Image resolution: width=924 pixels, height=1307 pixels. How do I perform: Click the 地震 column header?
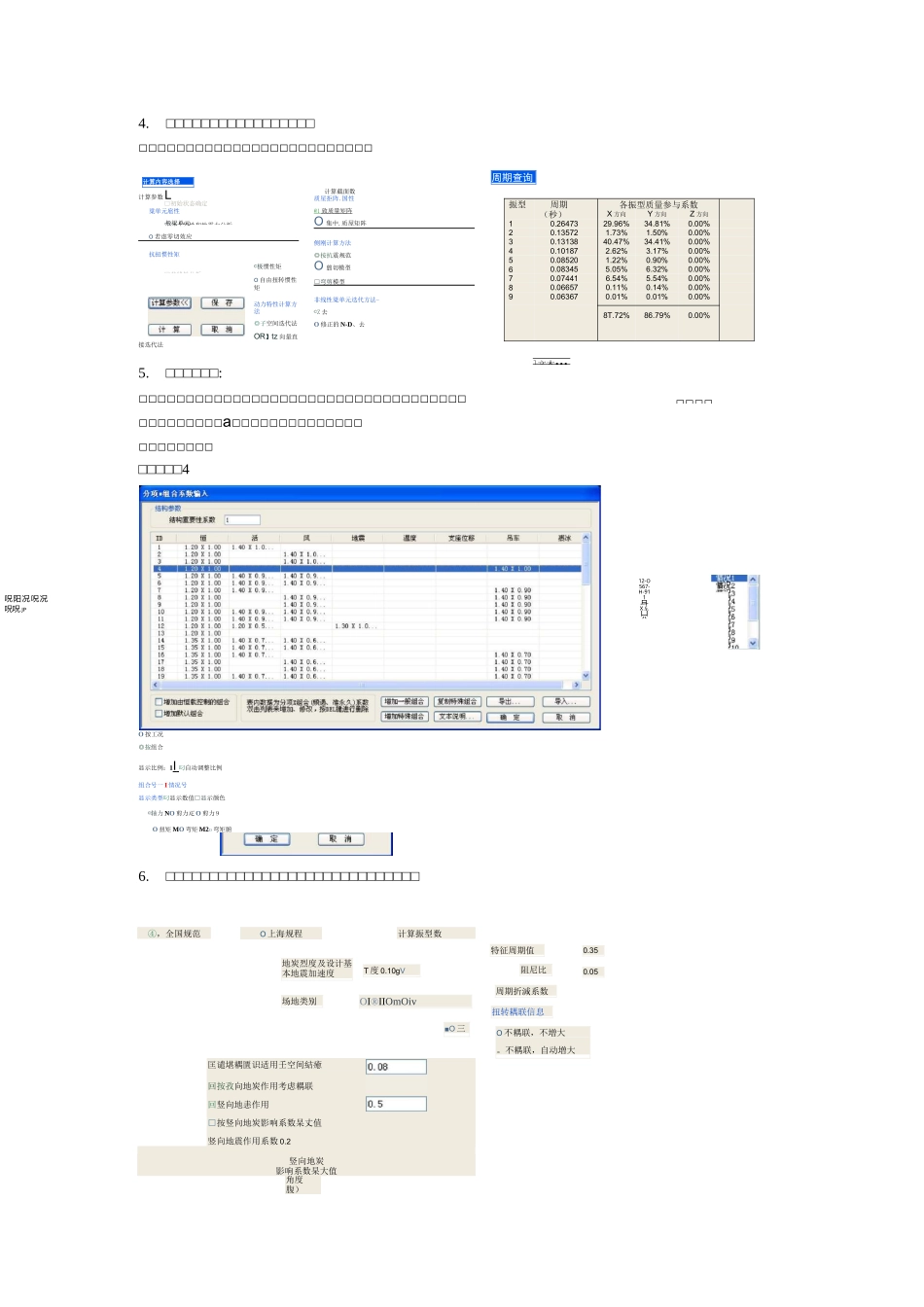[x=358, y=538]
